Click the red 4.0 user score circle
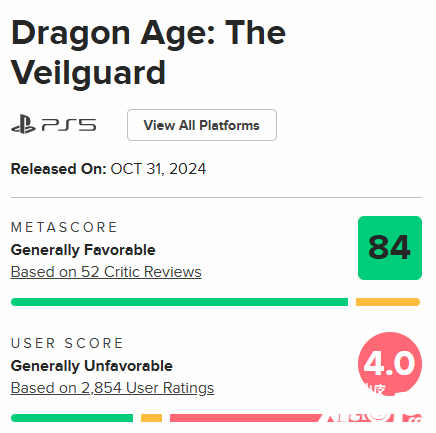The image size is (436, 433). [390, 363]
